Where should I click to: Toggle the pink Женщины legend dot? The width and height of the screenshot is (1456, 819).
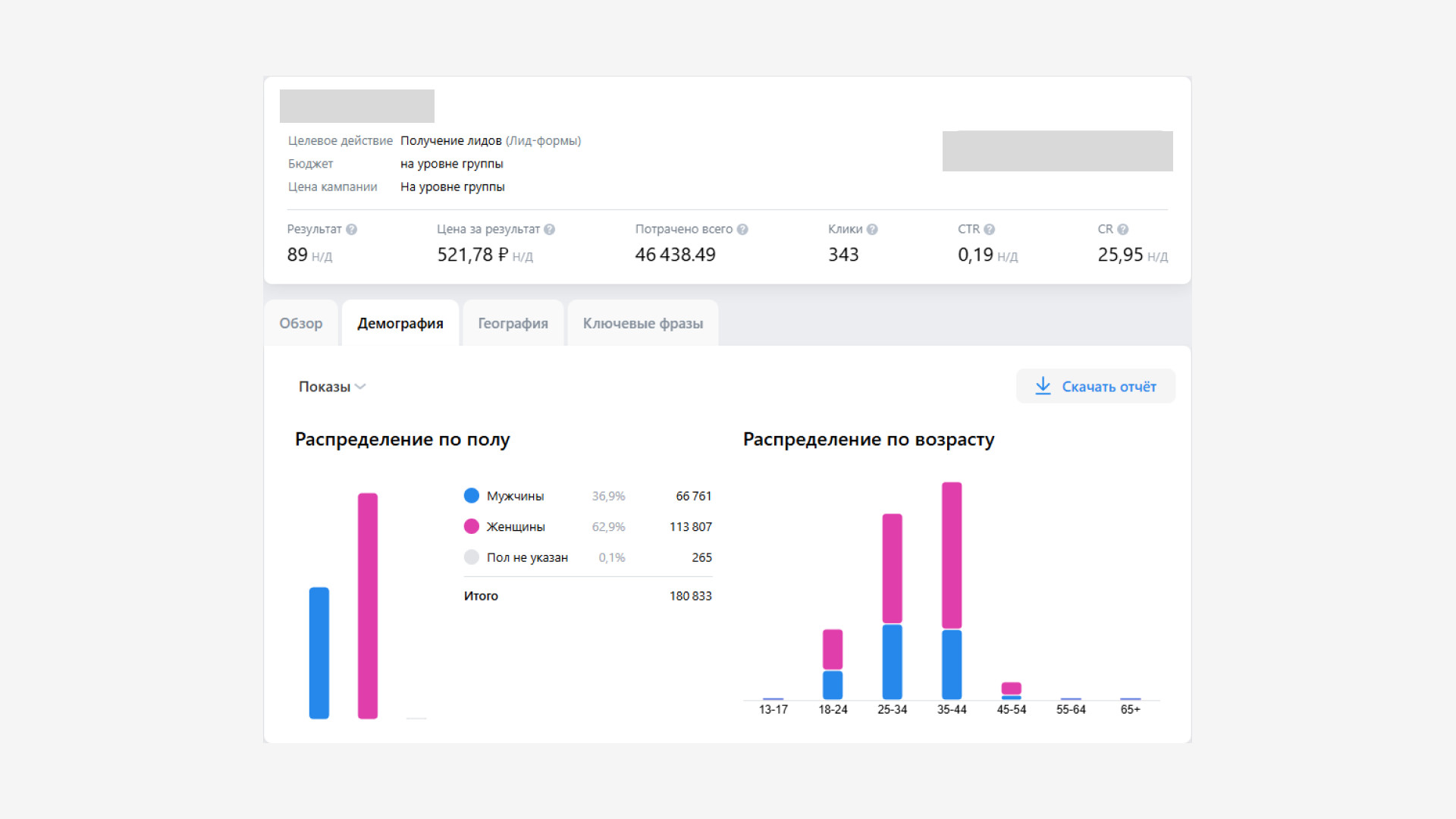[471, 526]
